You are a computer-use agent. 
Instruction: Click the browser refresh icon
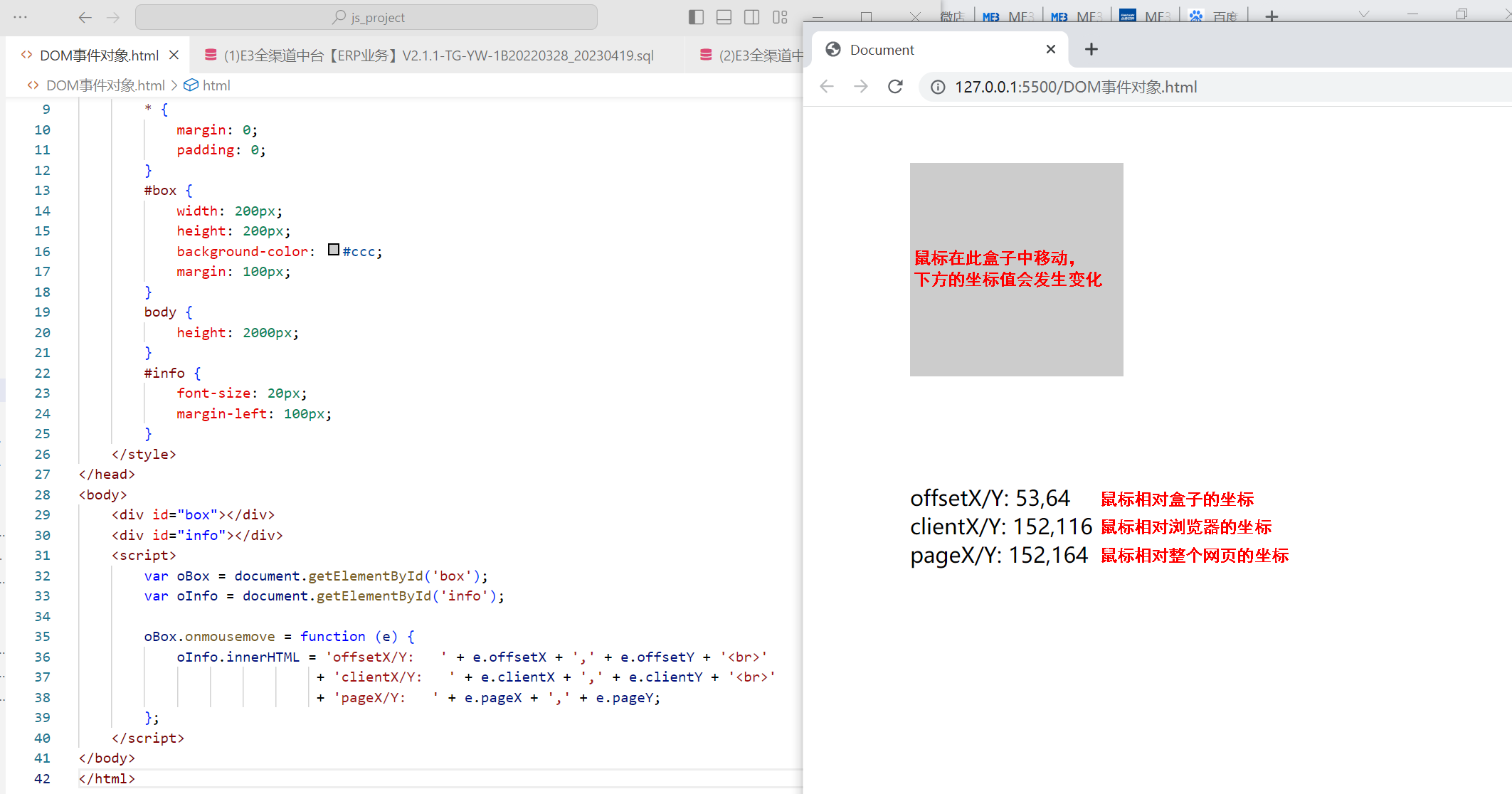coord(894,87)
